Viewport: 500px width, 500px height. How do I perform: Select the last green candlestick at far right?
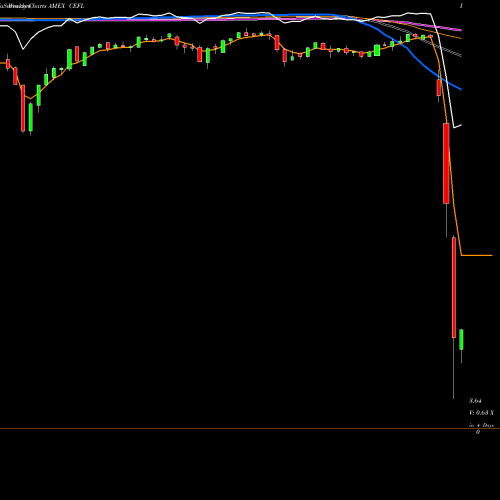coord(461,340)
